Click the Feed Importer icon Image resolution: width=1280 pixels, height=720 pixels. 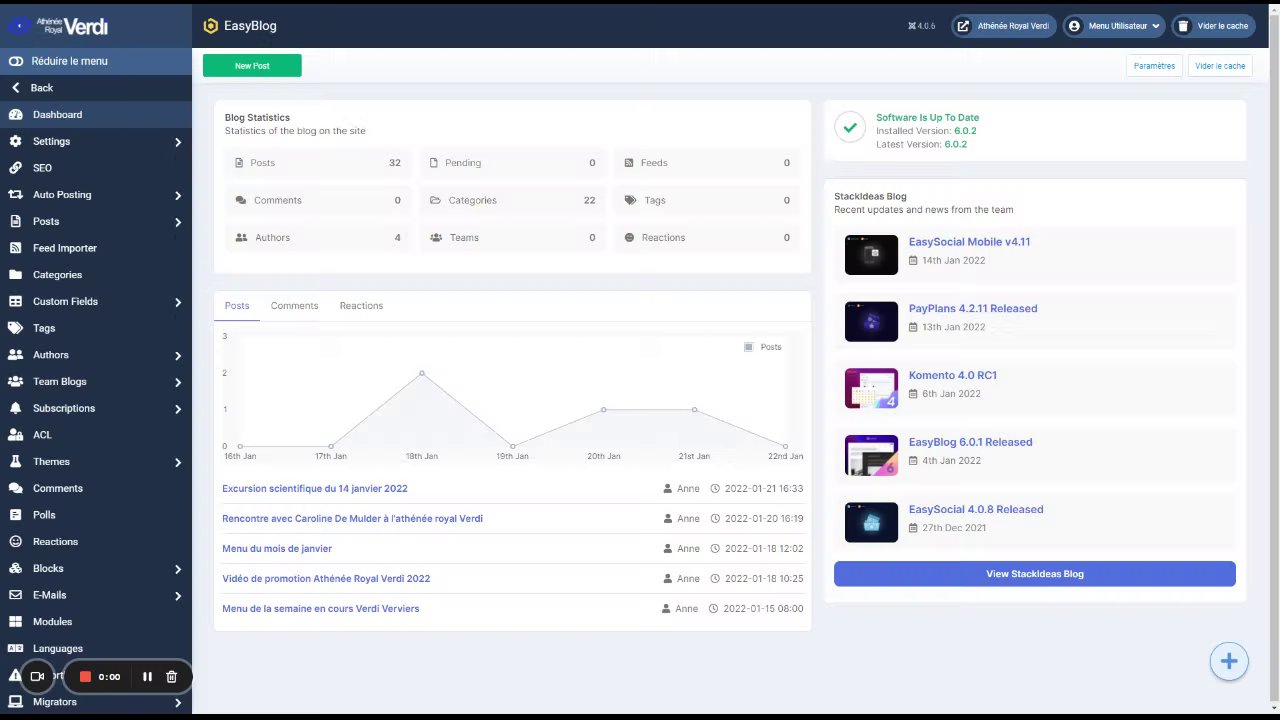click(x=15, y=248)
